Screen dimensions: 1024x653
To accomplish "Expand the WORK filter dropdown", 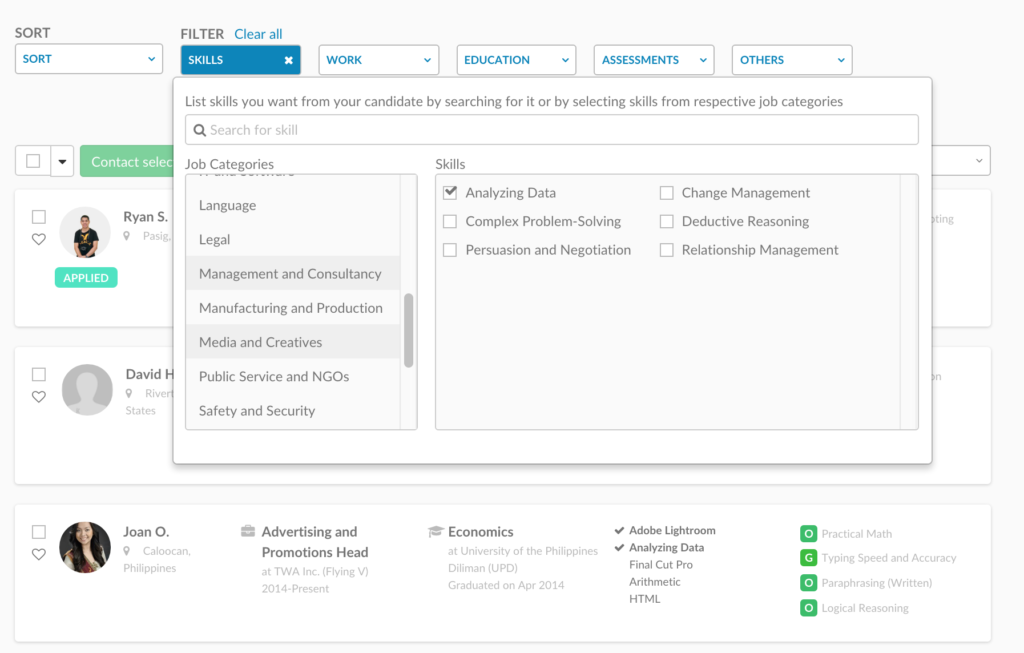I will 378,59.
